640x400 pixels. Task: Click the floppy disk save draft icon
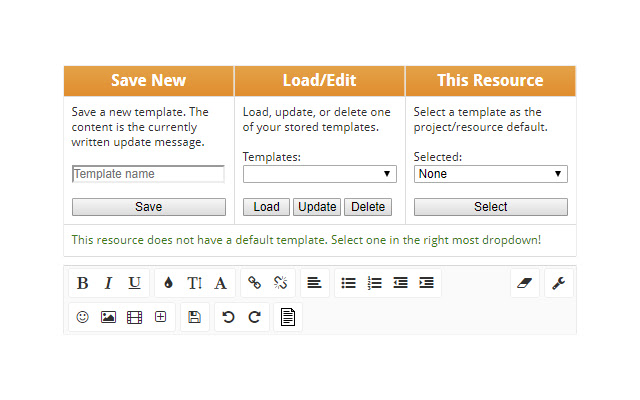click(x=194, y=317)
